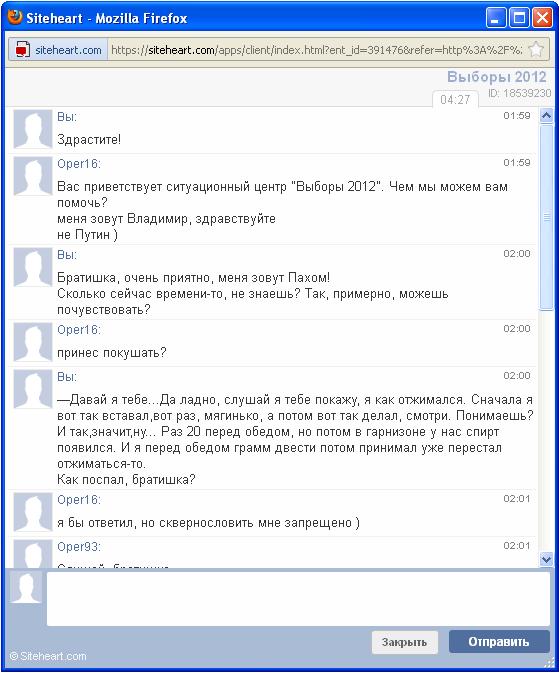Select the 04:27 timer tab
The height and width of the screenshot is (674, 559).
tap(455, 99)
